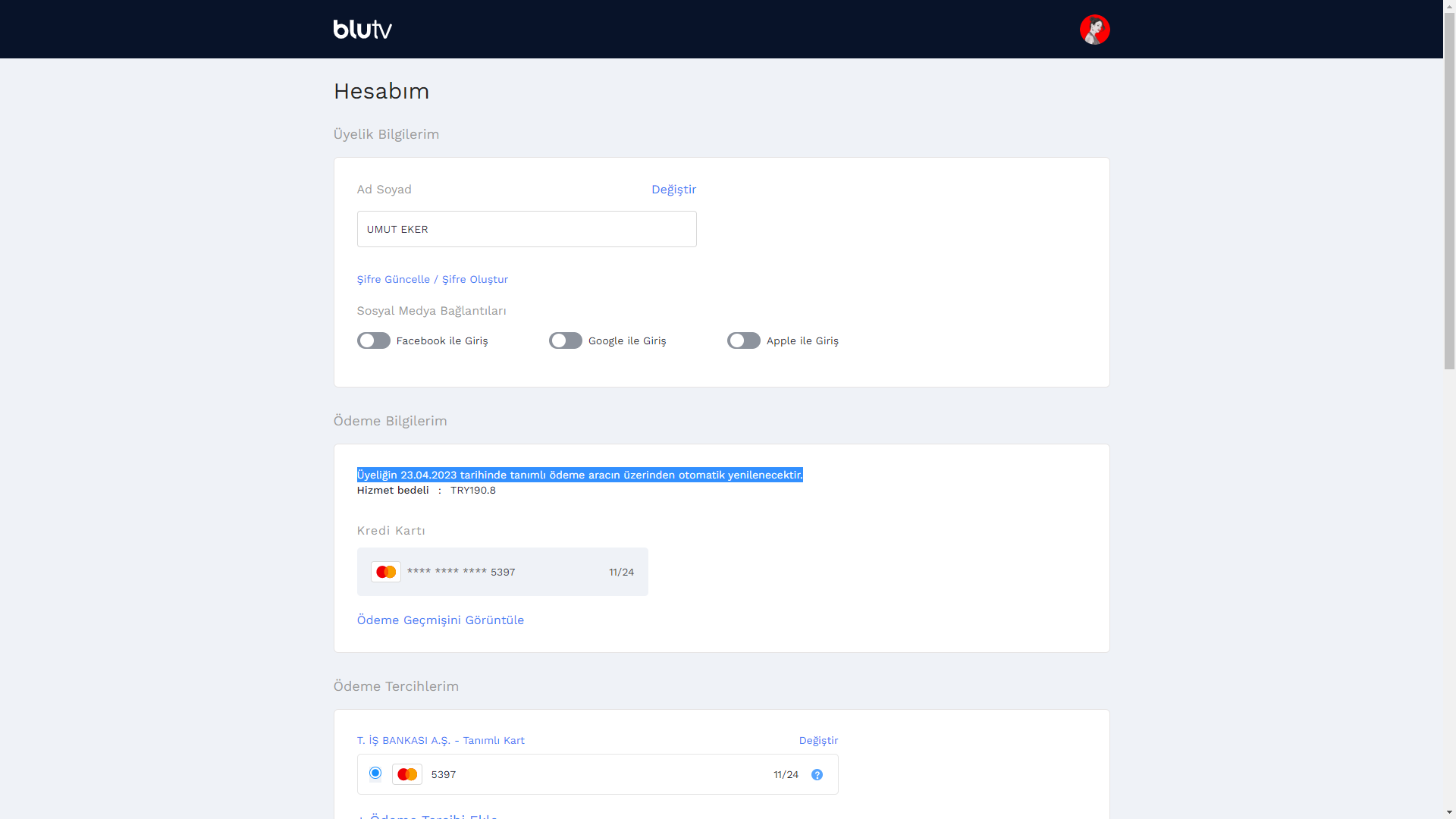Screen dimensions: 1456x819
Task: Click the Mastercard logo in Kredi Kartı box
Action: click(385, 572)
